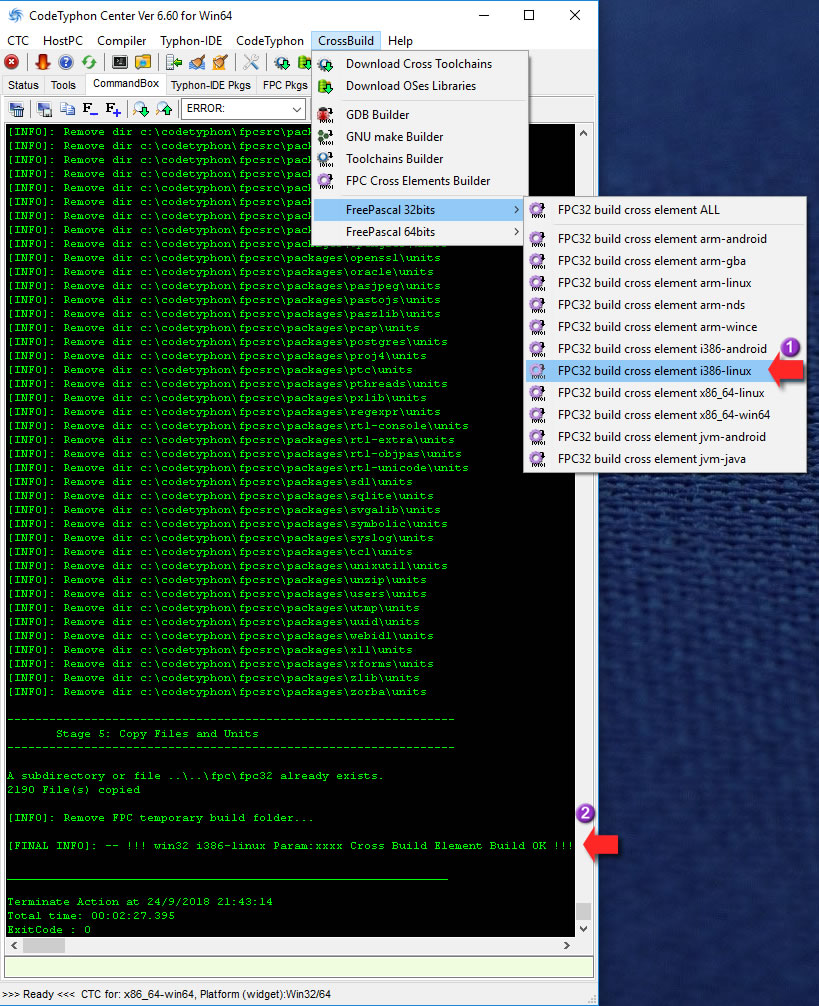
Task: Open the HostPC menu
Action: (63, 41)
